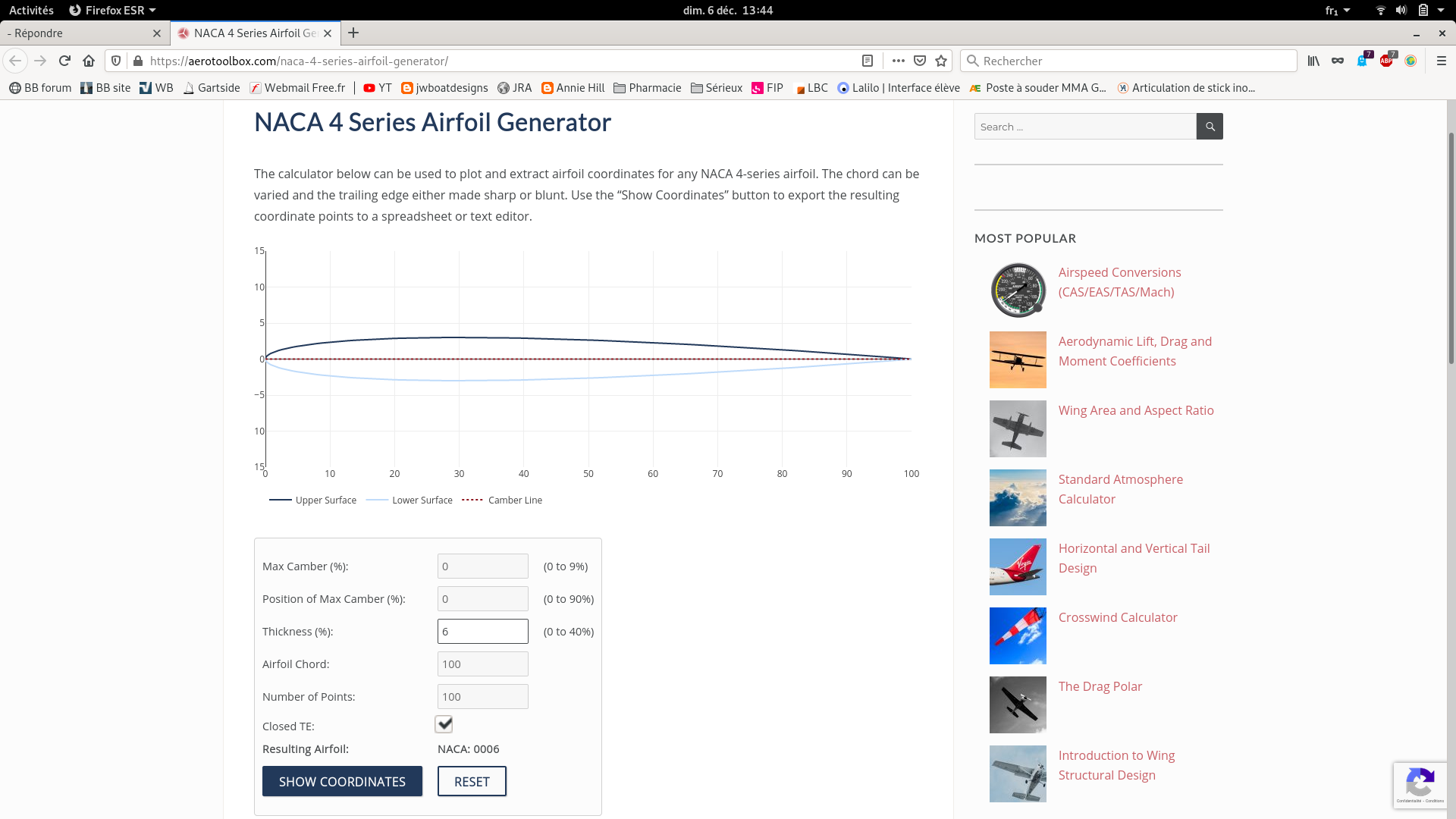This screenshot has height=819, width=1456.
Task: Open the FIP bookmark
Action: tap(767, 88)
